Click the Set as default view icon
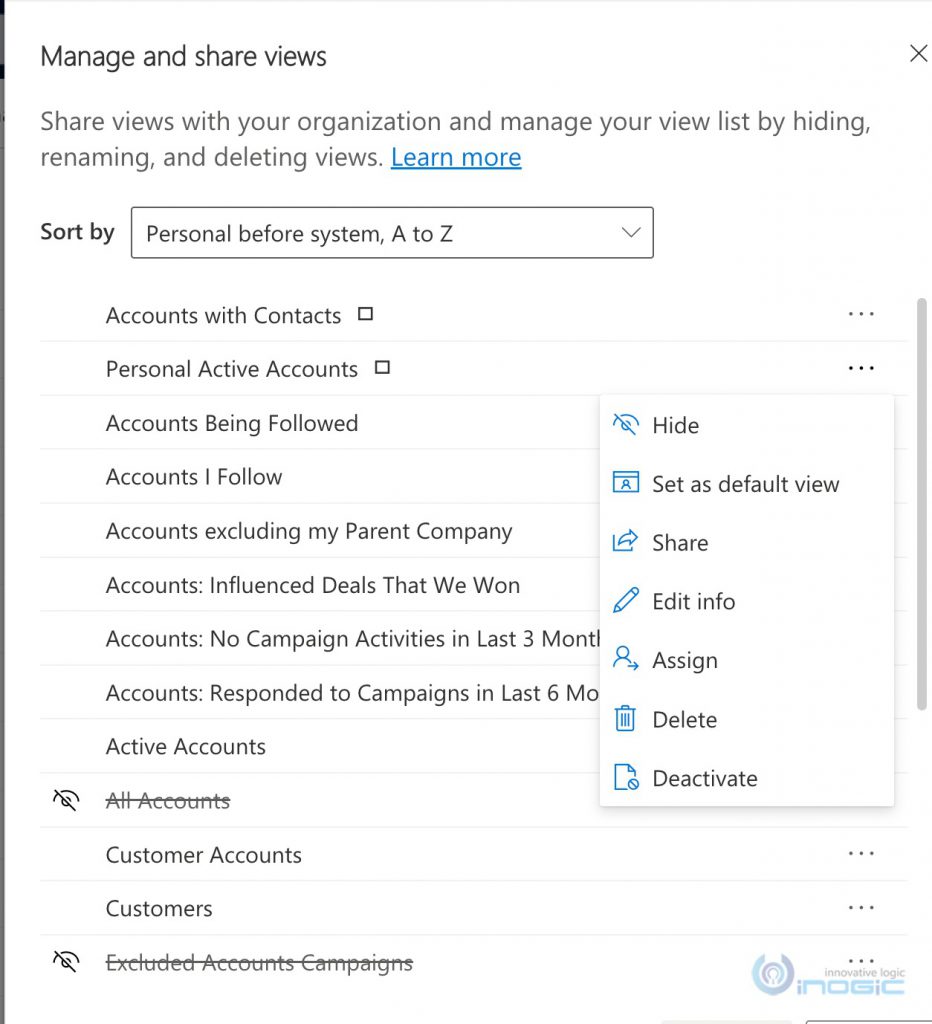 pyautogui.click(x=624, y=483)
